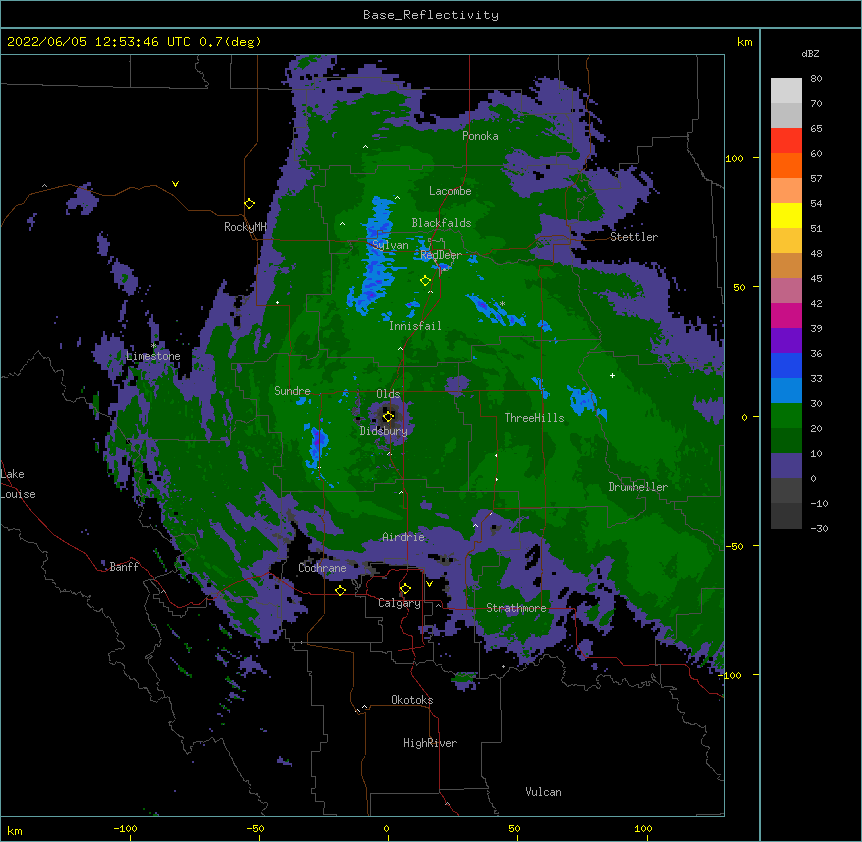Viewport: 862px width, 842px height.
Task: Select the 42 value on the dBZ legend
Action: coord(816,303)
